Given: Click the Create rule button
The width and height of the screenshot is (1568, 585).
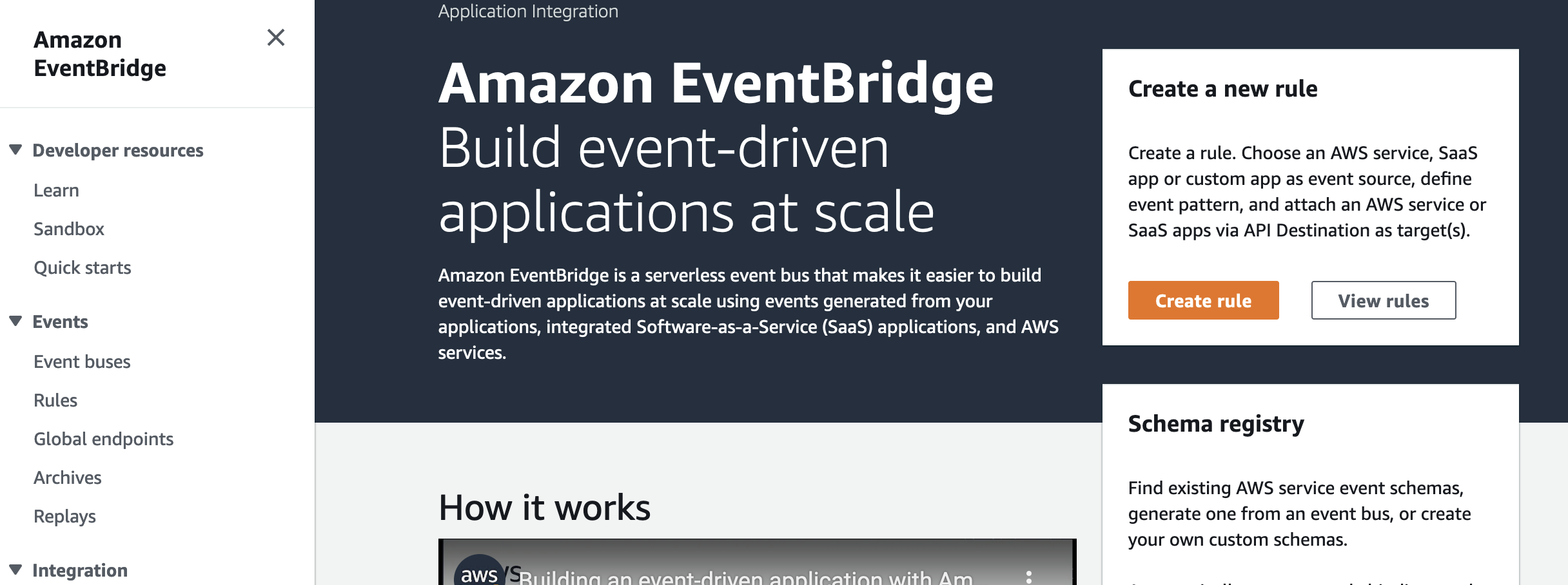Looking at the screenshot, I should [1202, 300].
